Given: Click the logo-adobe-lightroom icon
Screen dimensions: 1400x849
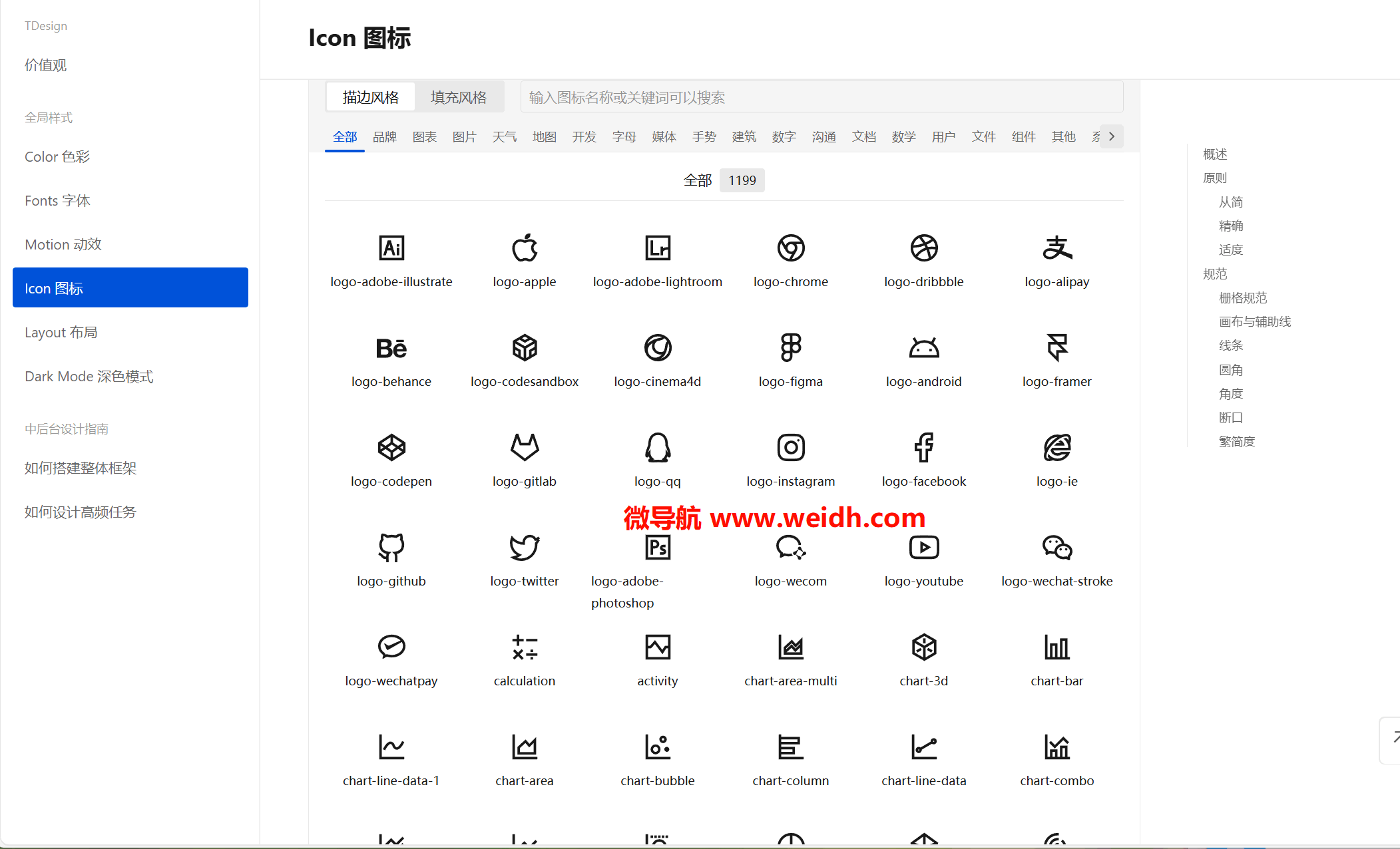Looking at the screenshot, I should 658,248.
